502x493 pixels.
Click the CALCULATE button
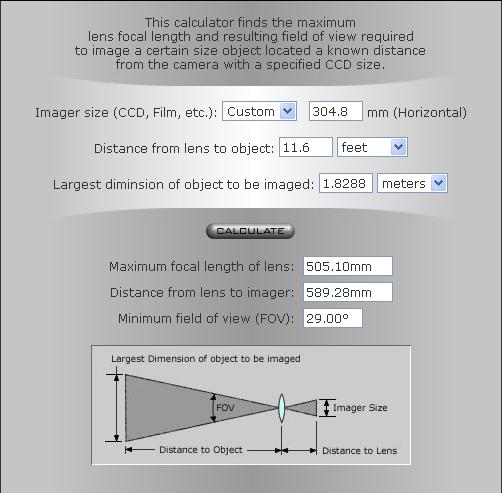[x=250, y=231]
